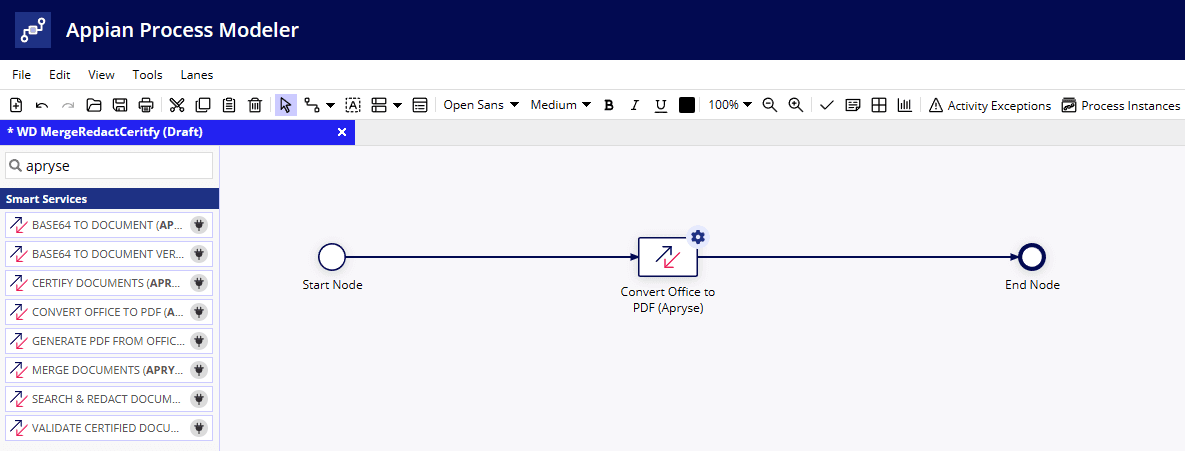Toggle underline text formatting
Screen dimensions: 1185x451
click(660, 105)
